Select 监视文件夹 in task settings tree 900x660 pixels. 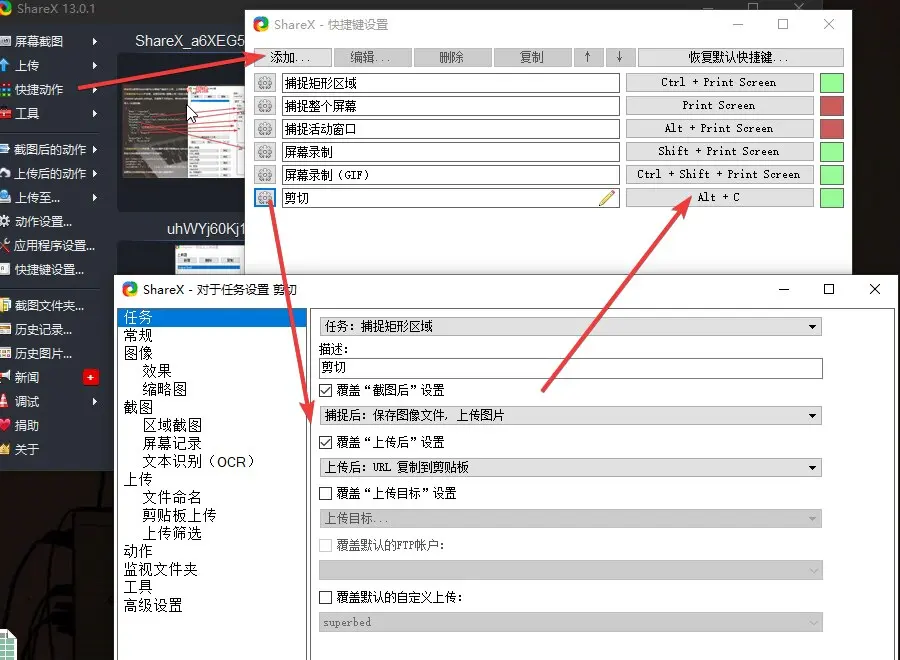[161, 569]
